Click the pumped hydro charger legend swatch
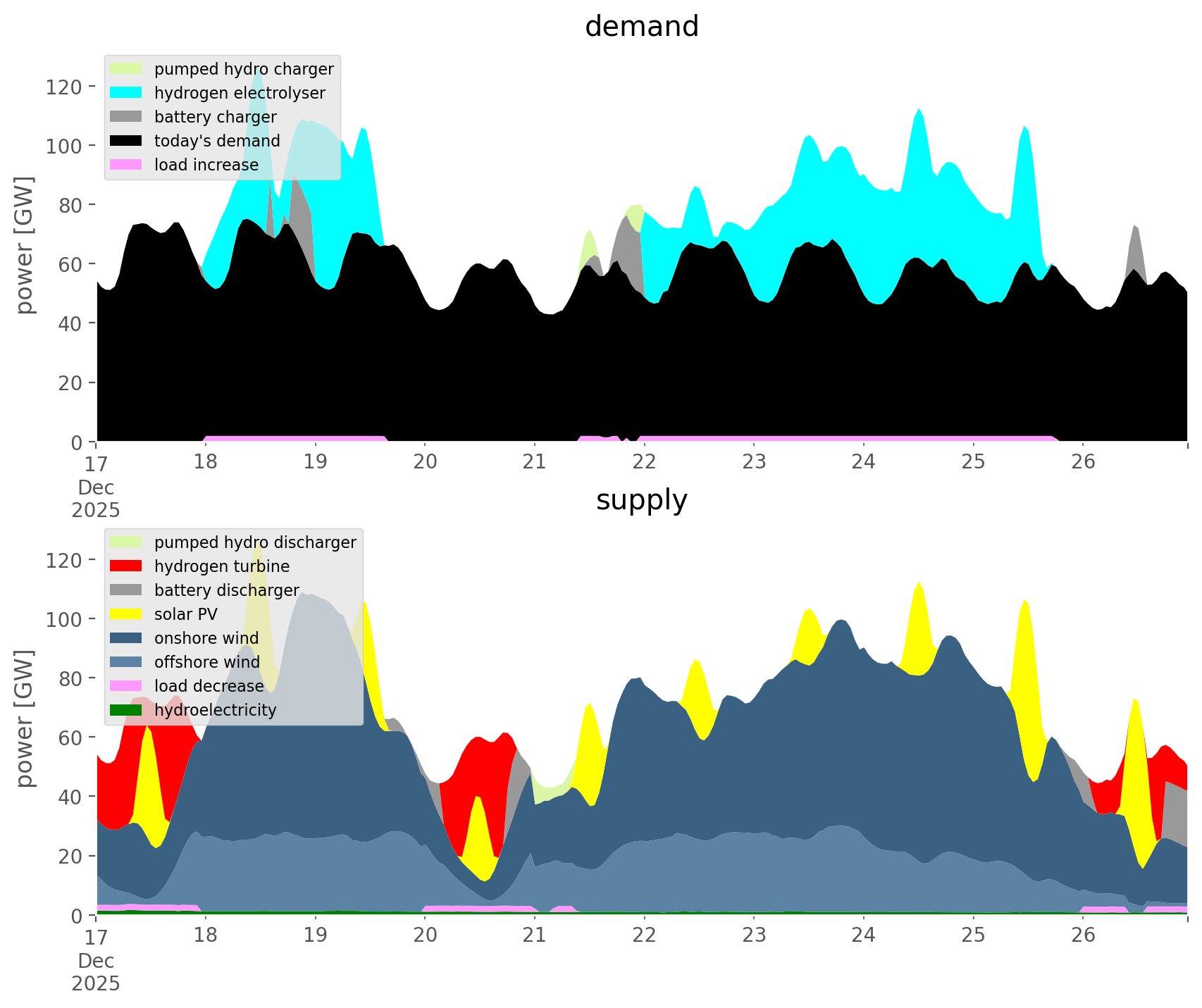Screen dimensions: 1202x1008 pyautogui.click(x=126, y=69)
